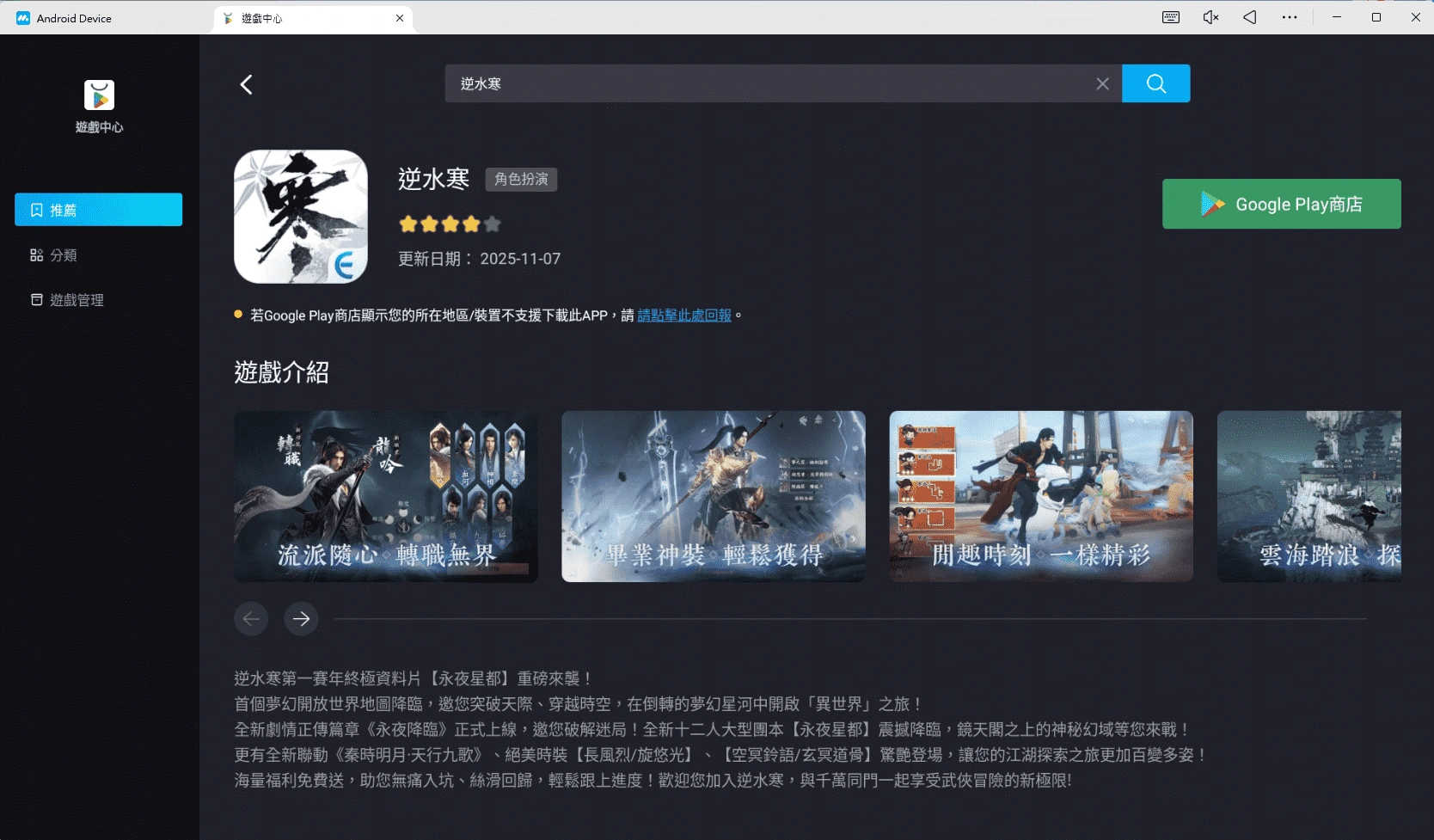This screenshot has width=1434, height=840.
Task: Open 逆水寒 in Google Play商店
Action: 1280,204
